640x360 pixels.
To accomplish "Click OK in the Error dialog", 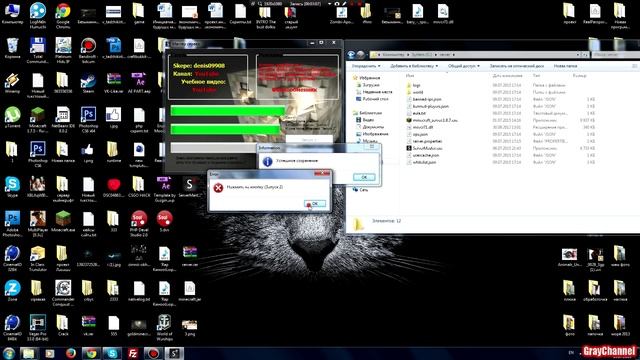I will [315, 203].
